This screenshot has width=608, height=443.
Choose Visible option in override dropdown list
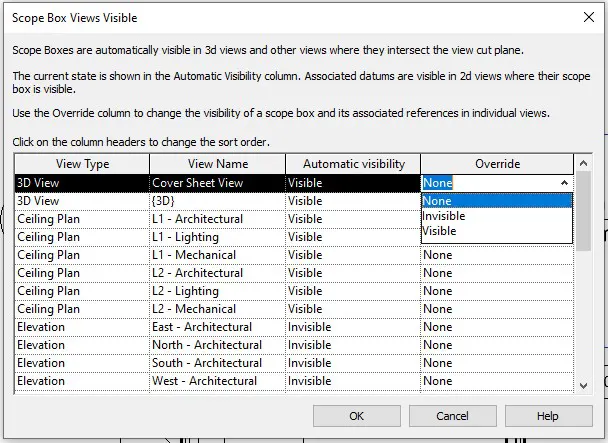[x=440, y=231]
